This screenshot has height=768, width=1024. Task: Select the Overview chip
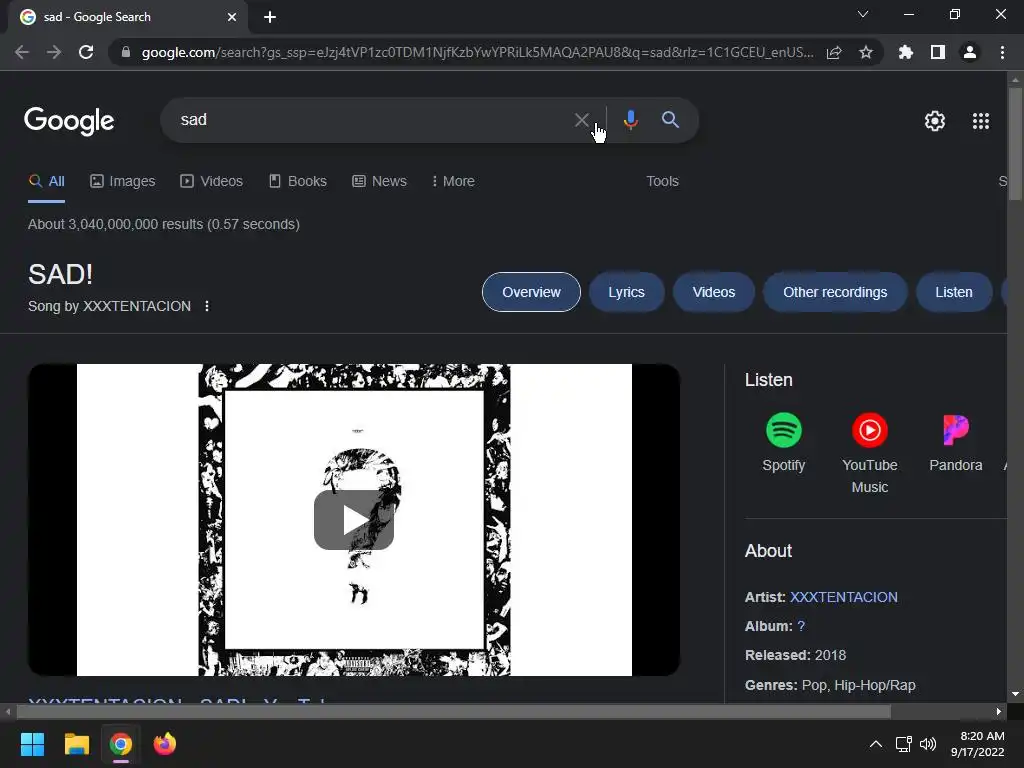pos(531,292)
